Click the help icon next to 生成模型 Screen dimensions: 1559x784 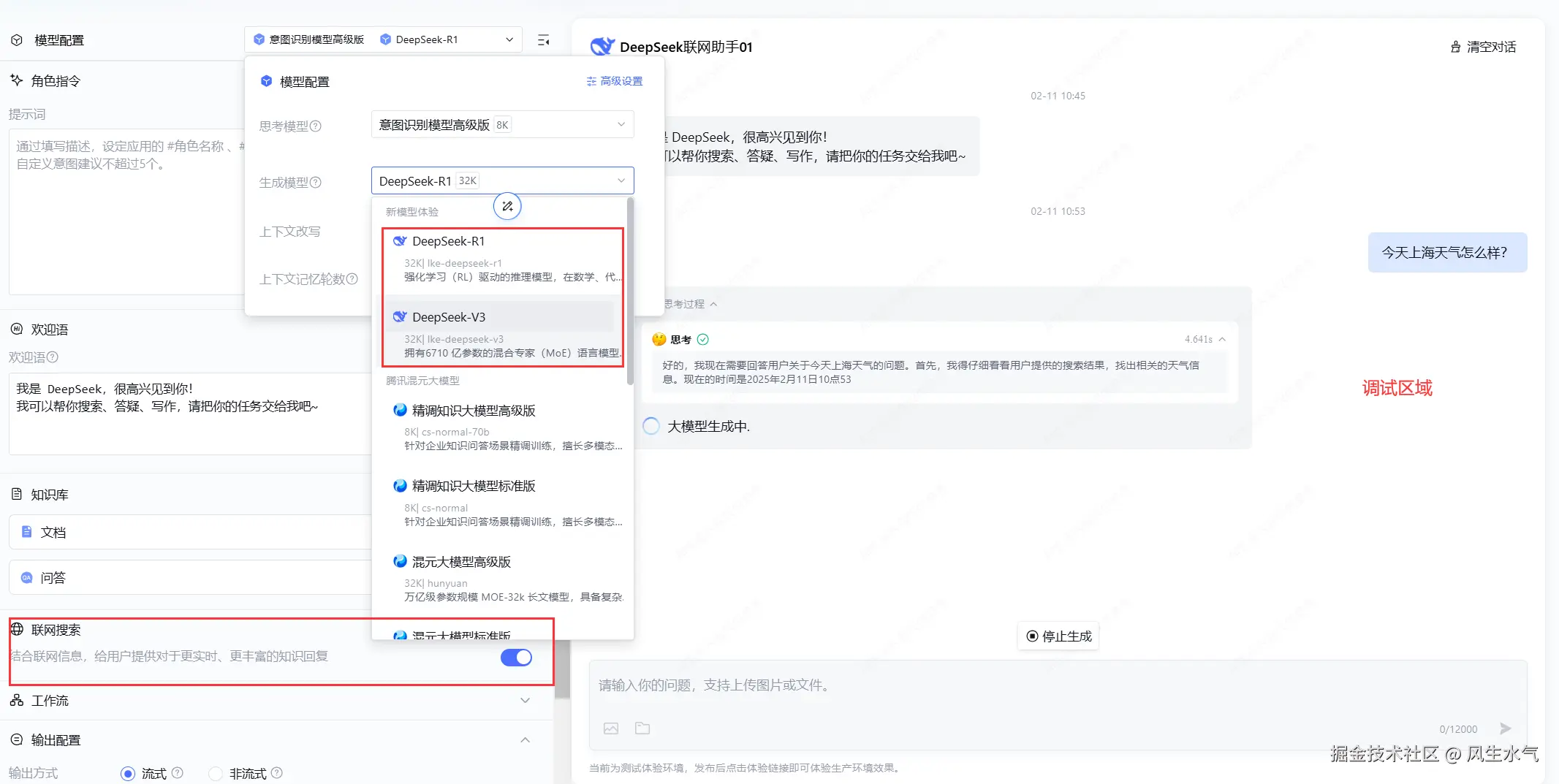pos(316,182)
